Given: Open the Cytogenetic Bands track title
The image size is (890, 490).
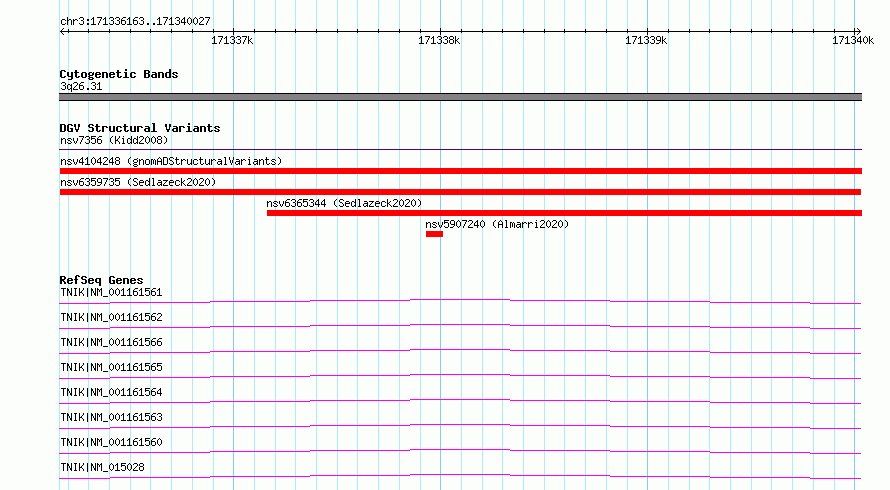Looking at the screenshot, I should [119, 74].
